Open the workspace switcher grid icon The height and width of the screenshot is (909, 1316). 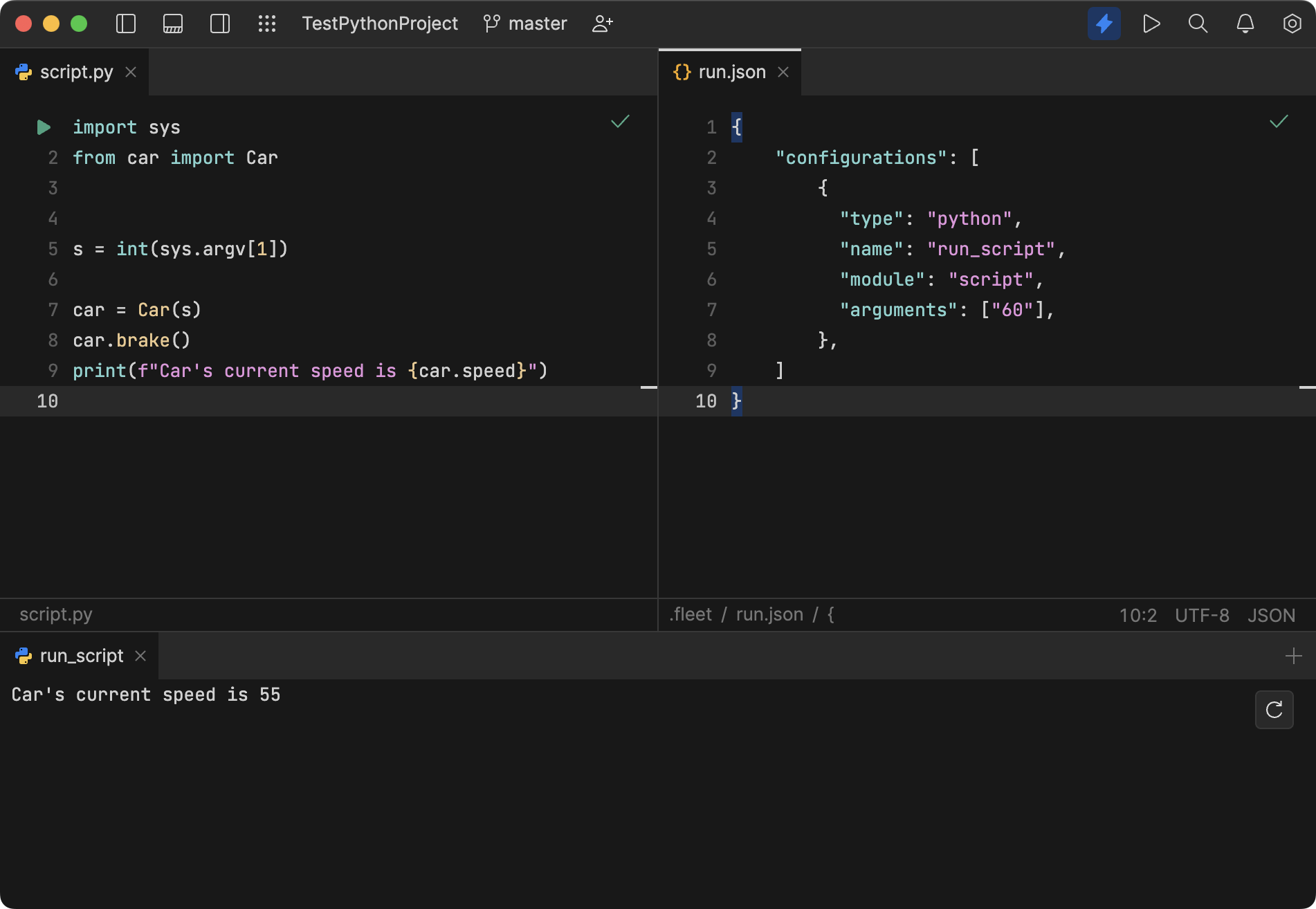click(x=267, y=23)
